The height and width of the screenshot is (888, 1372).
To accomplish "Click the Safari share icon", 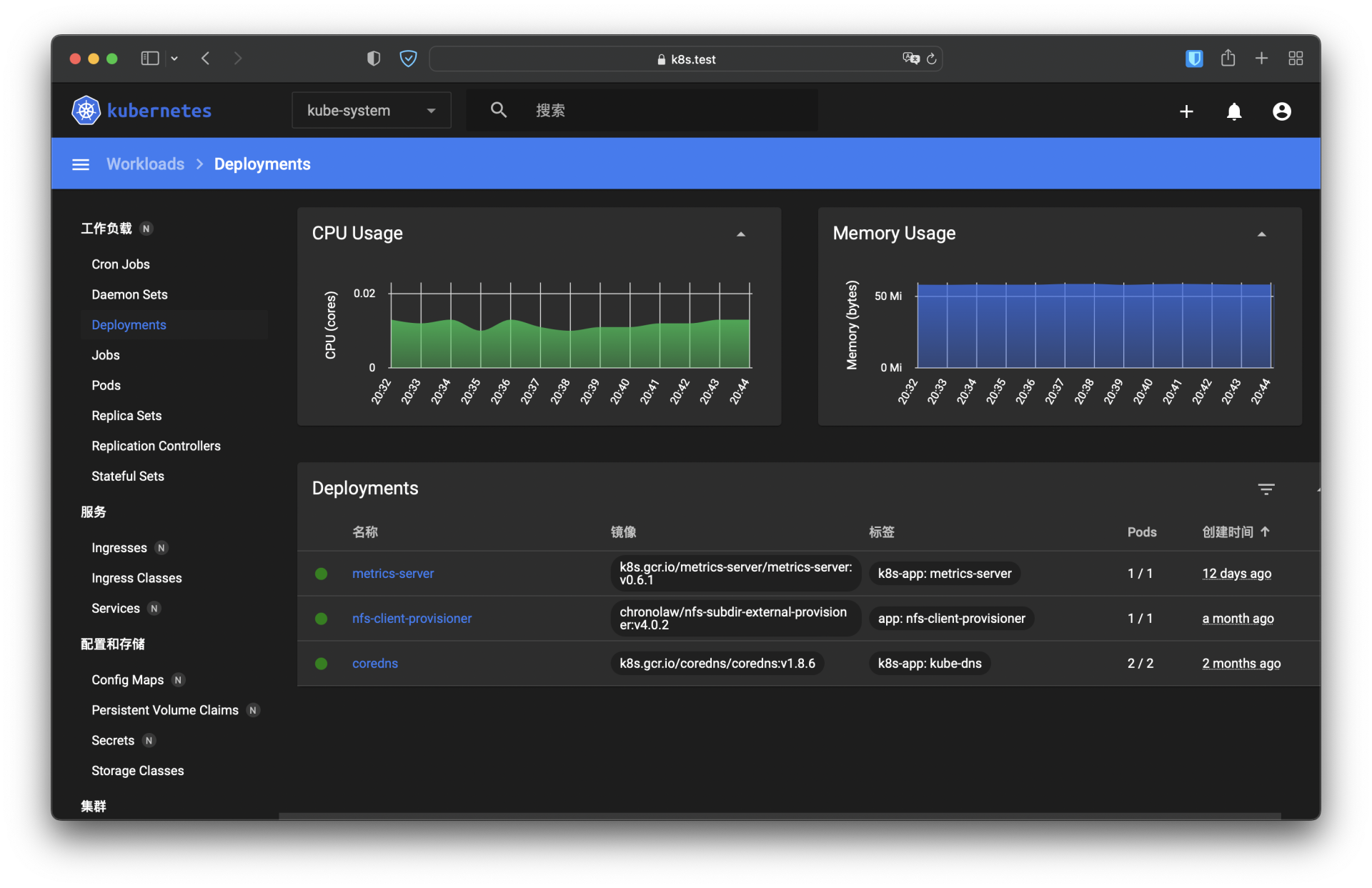I will click(x=1228, y=59).
